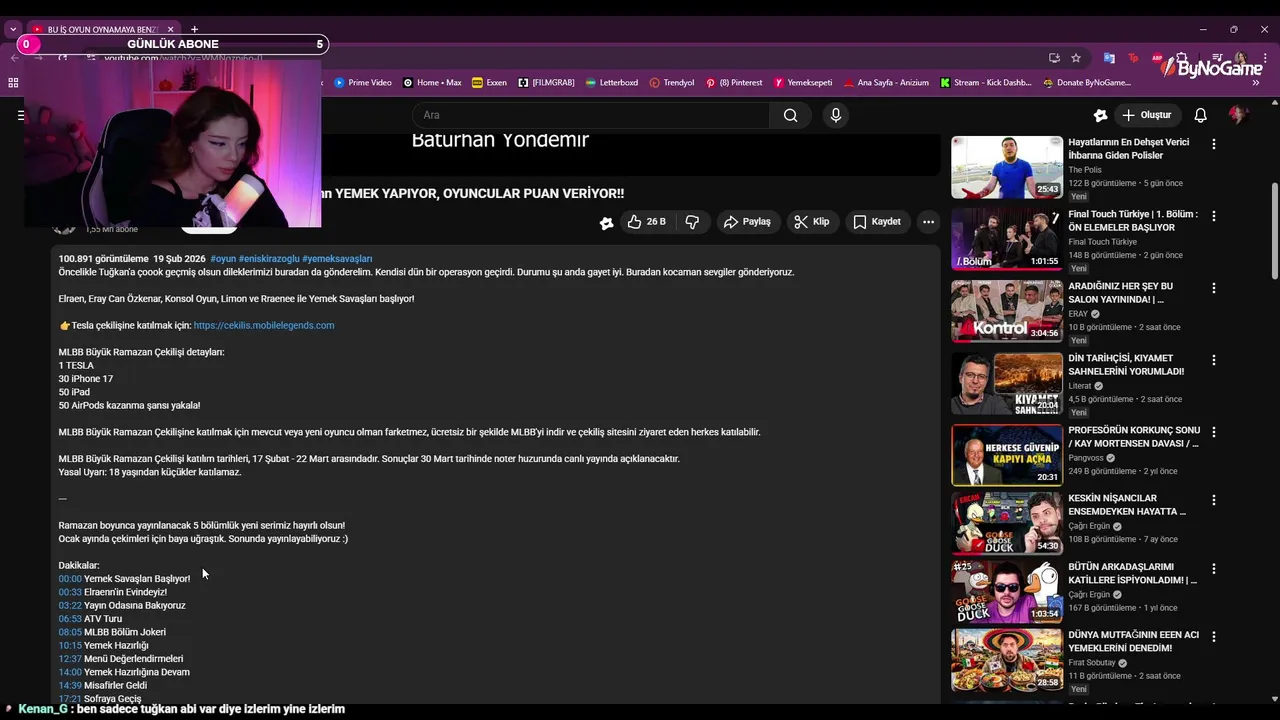Open Yemeksepeti bookmark
Screen dimensions: 1280x720
(802, 83)
